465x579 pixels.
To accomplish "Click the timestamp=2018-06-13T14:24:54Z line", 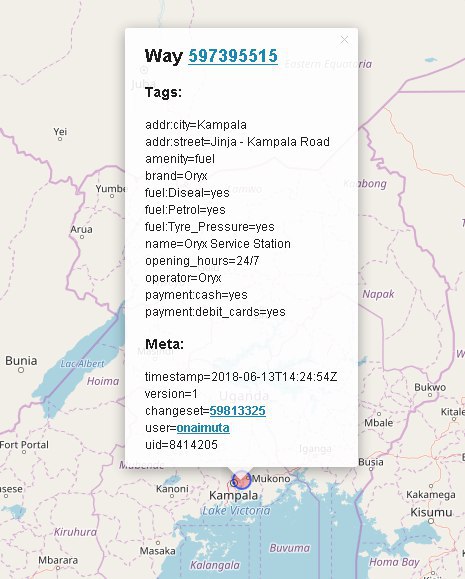I will (x=241, y=377).
